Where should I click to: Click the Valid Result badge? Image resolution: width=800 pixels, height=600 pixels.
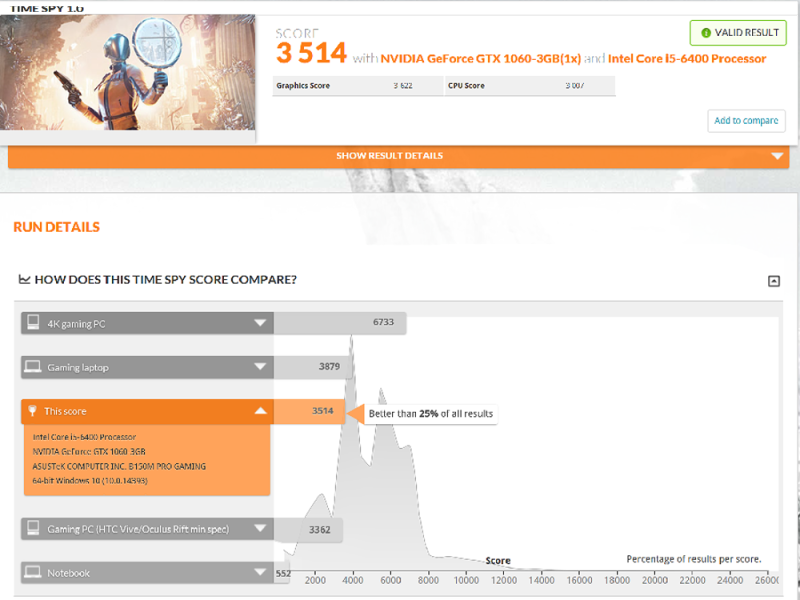pos(738,33)
